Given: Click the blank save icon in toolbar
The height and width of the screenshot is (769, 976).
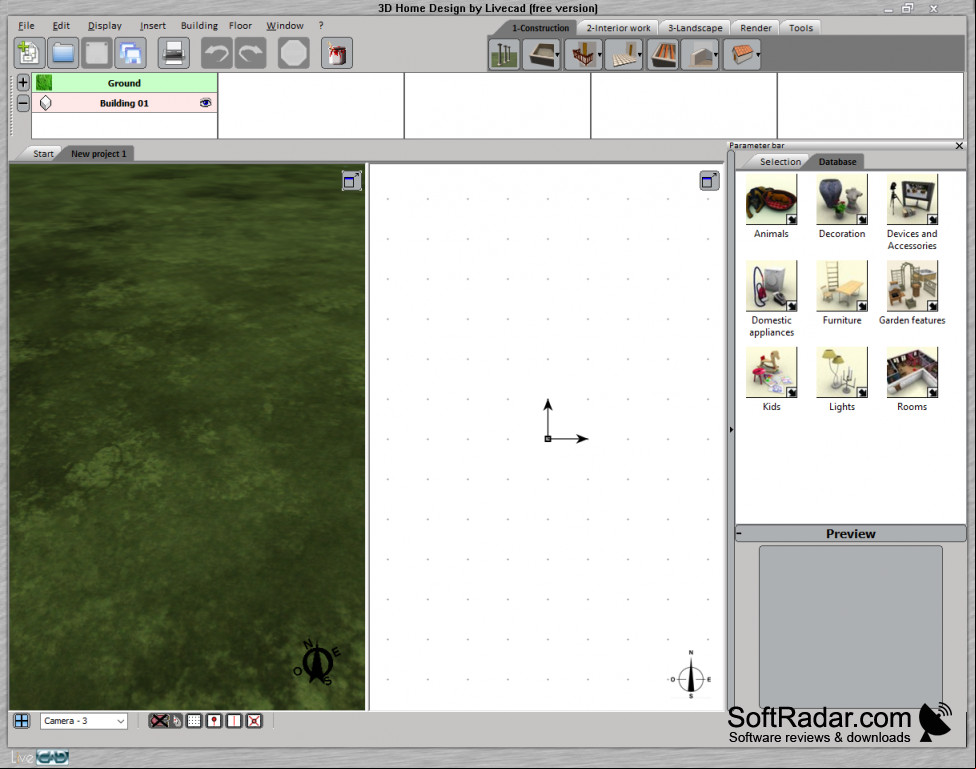Looking at the screenshot, I should (97, 54).
